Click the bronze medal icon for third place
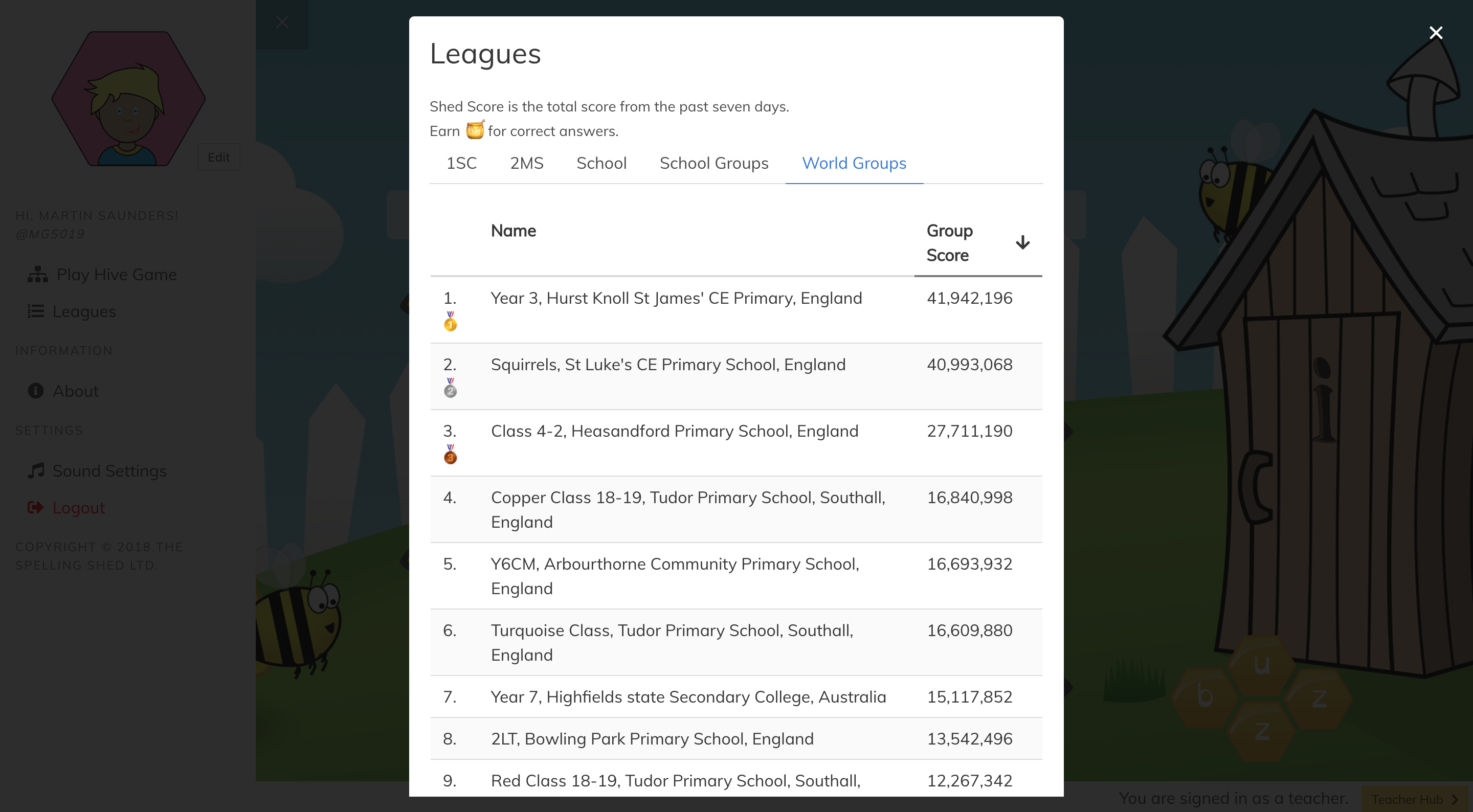Viewport: 1473px width, 812px height. [x=450, y=455]
